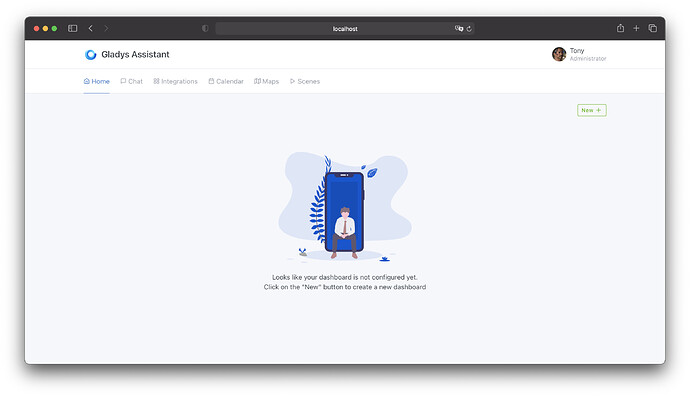The width and height of the screenshot is (690, 396).
Task: Click the Gladys Assistant title text
Action: [x=135, y=55]
